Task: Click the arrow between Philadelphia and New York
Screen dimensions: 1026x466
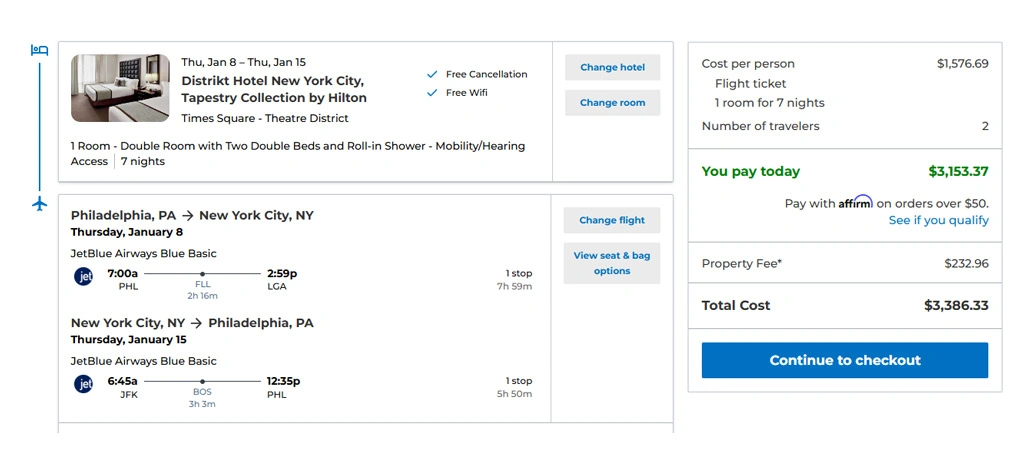Action: [188, 216]
